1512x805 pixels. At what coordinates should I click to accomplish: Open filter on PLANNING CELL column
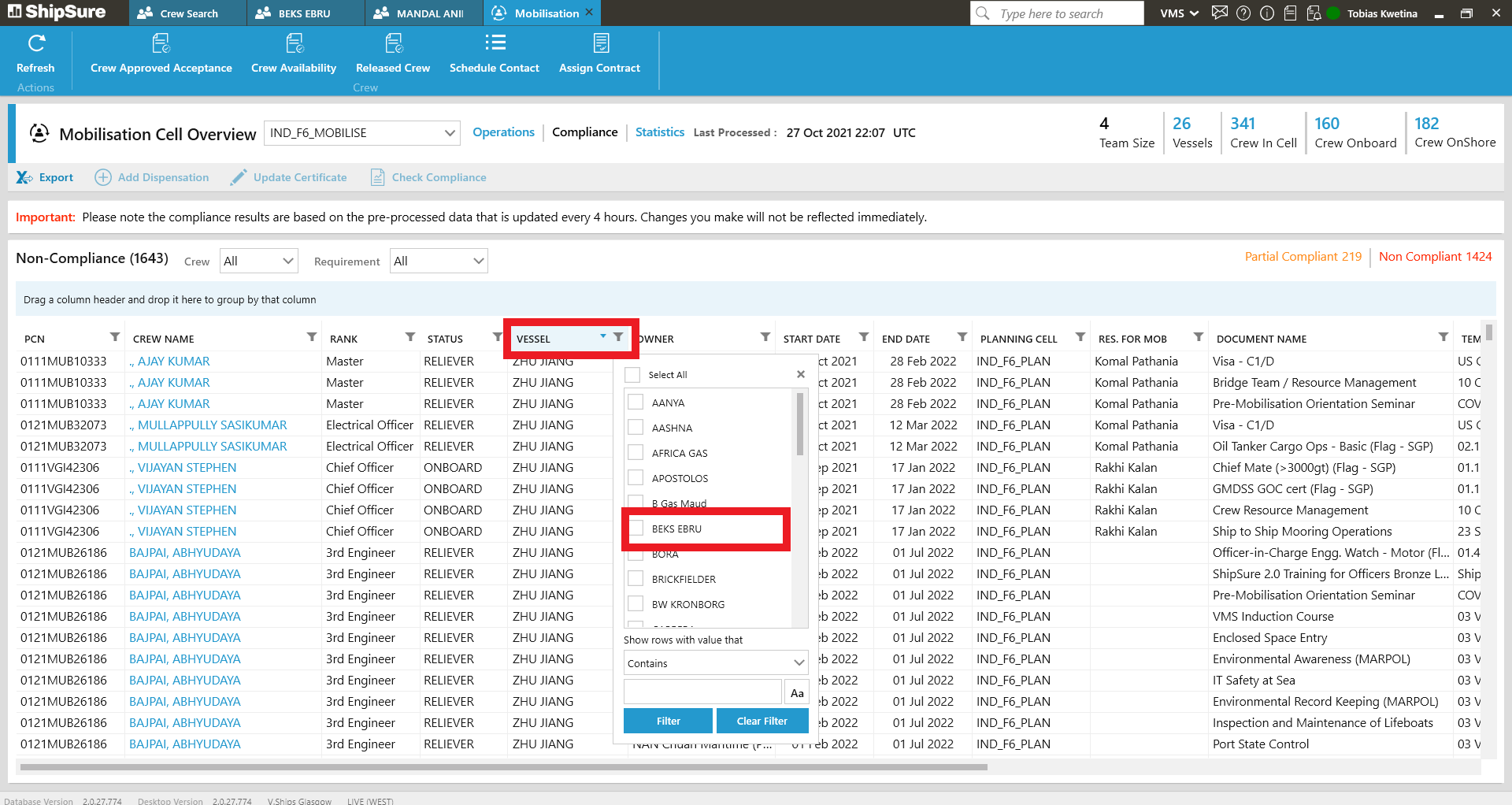[x=1080, y=337]
